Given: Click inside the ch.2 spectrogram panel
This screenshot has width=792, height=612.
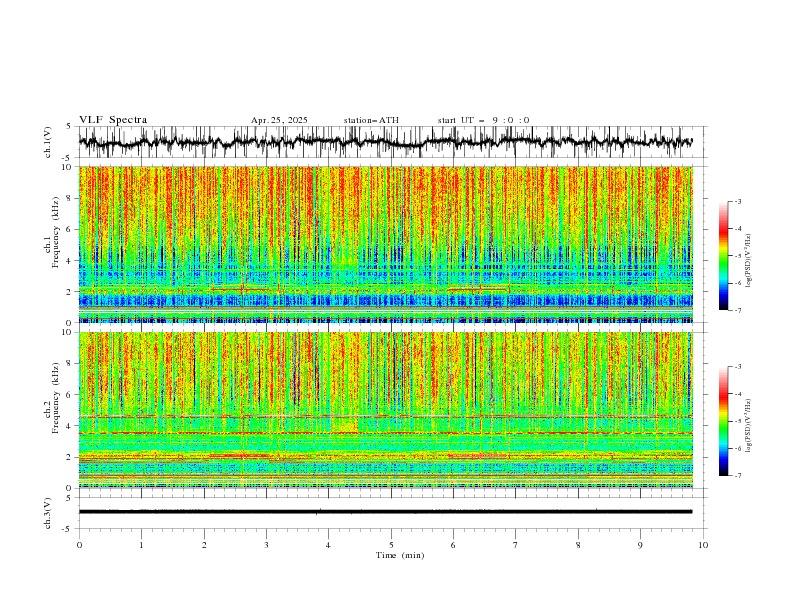Looking at the screenshot, I should tap(386, 410).
